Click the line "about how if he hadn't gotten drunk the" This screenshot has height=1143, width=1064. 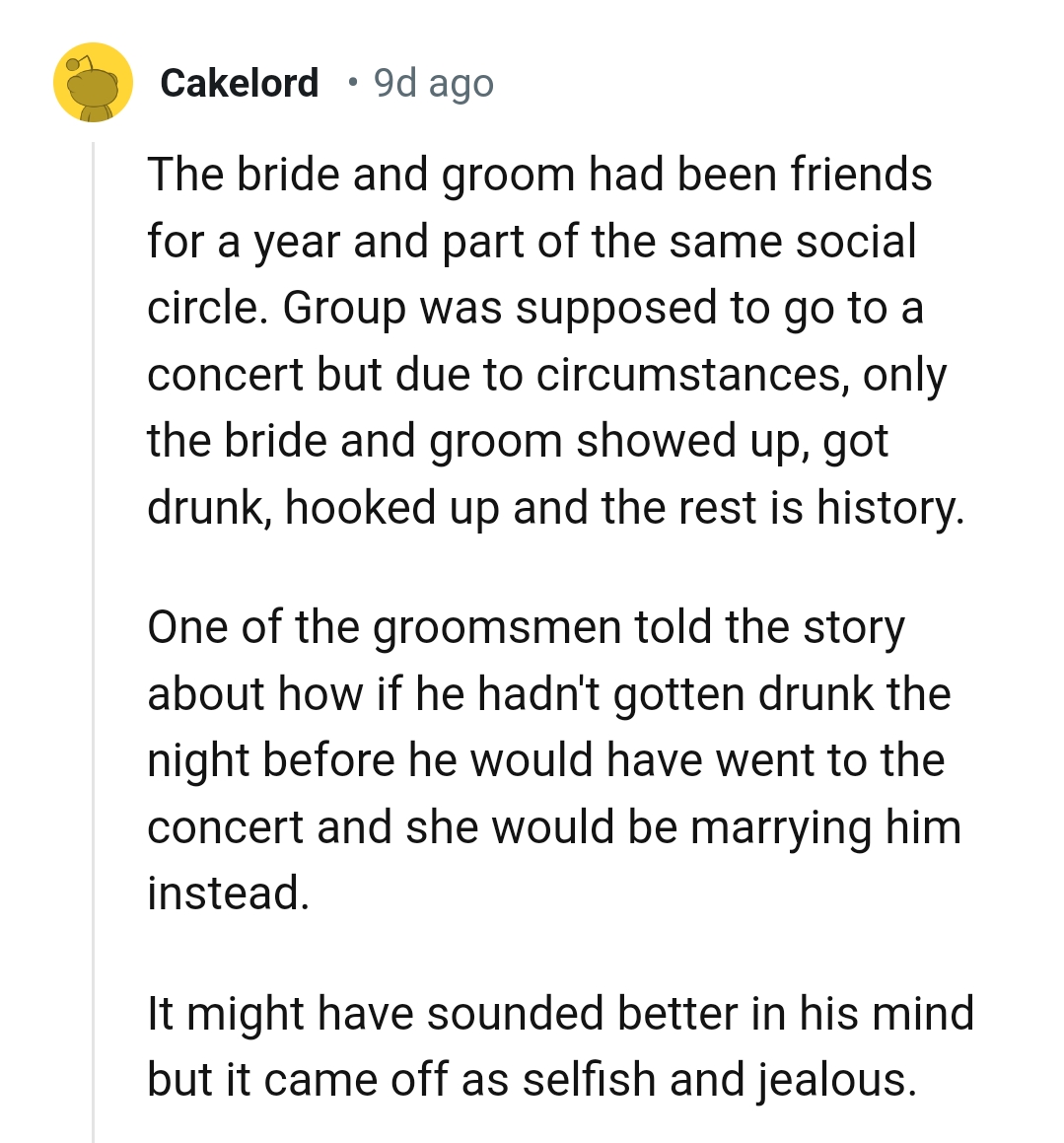click(548, 694)
